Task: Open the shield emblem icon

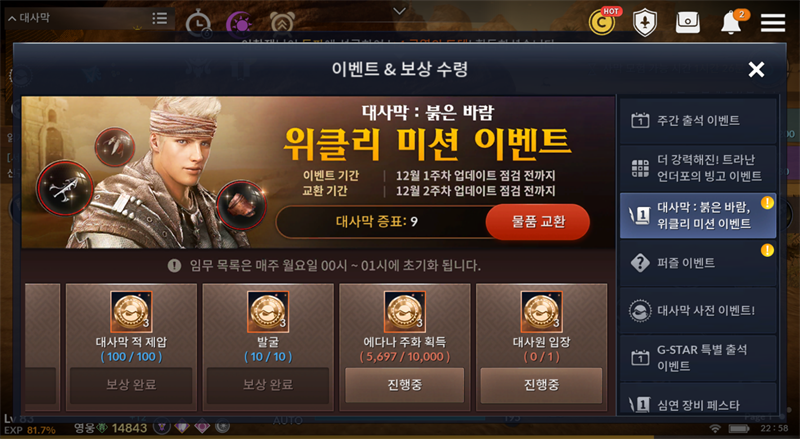Action: [645, 22]
